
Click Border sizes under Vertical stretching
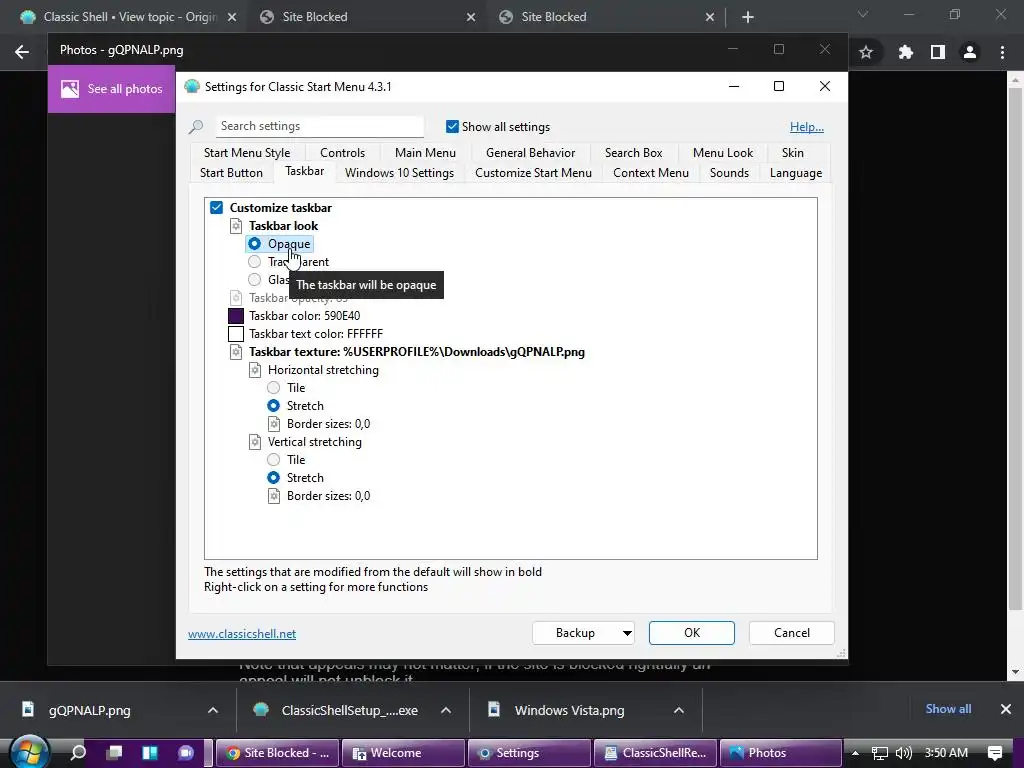coord(328,496)
